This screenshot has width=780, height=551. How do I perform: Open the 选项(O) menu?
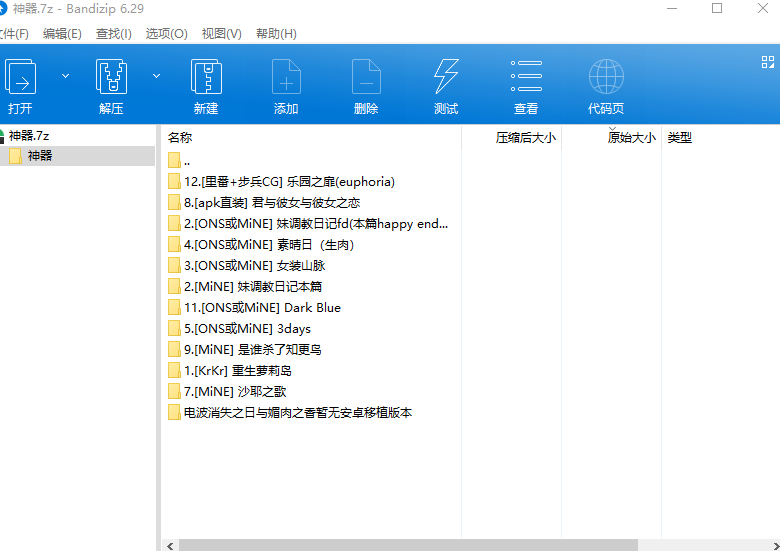pyautogui.click(x=166, y=34)
